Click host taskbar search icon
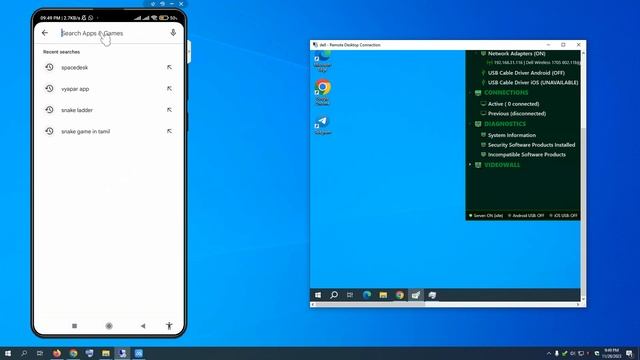 (x=24, y=353)
